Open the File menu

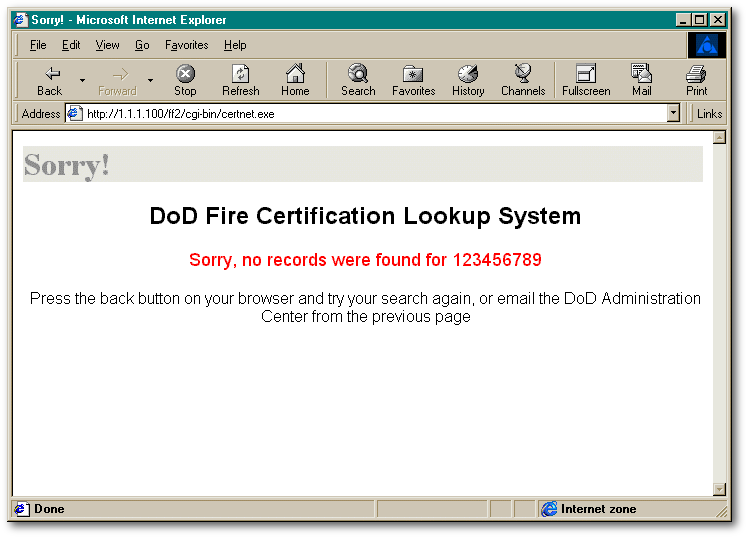[x=38, y=45]
